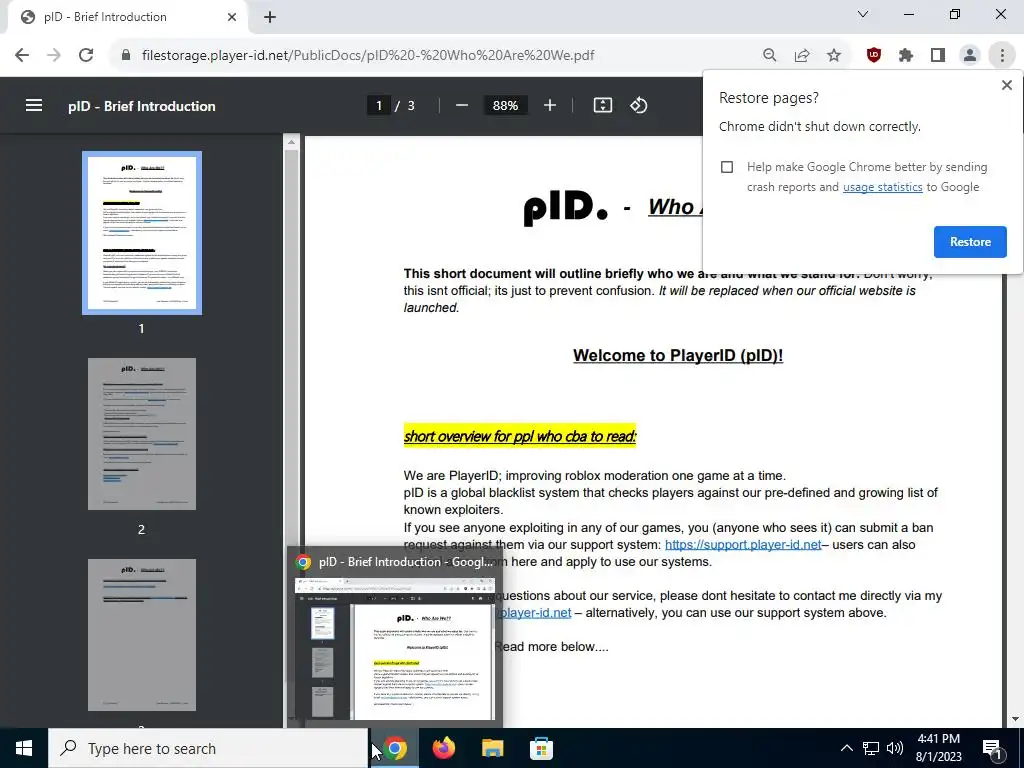
Task: Open Chrome three-dot menu
Action: click(x=1002, y=56)
